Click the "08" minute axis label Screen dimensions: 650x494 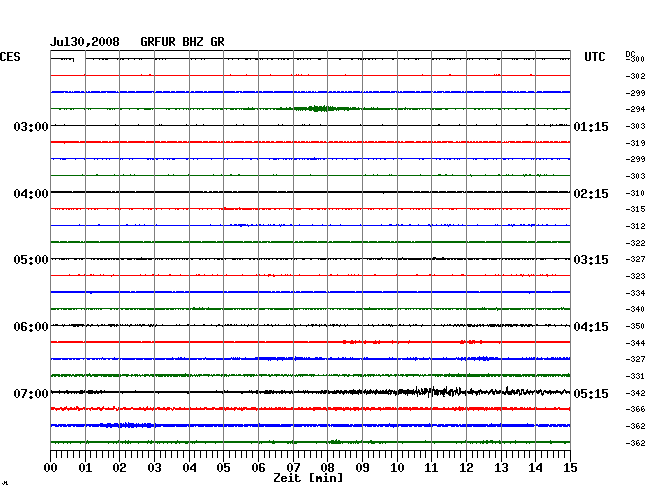327,468
